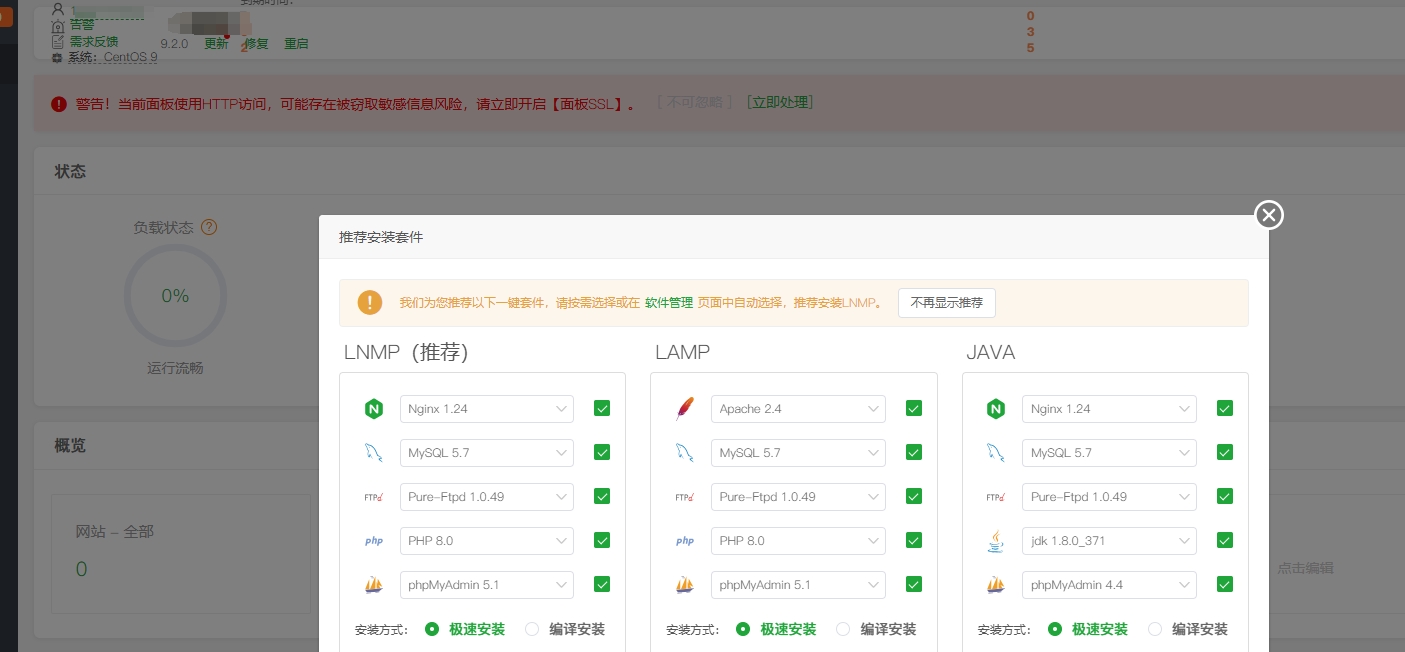Click the MySQL dolphin icon in the JAVA column

point(996,452)
